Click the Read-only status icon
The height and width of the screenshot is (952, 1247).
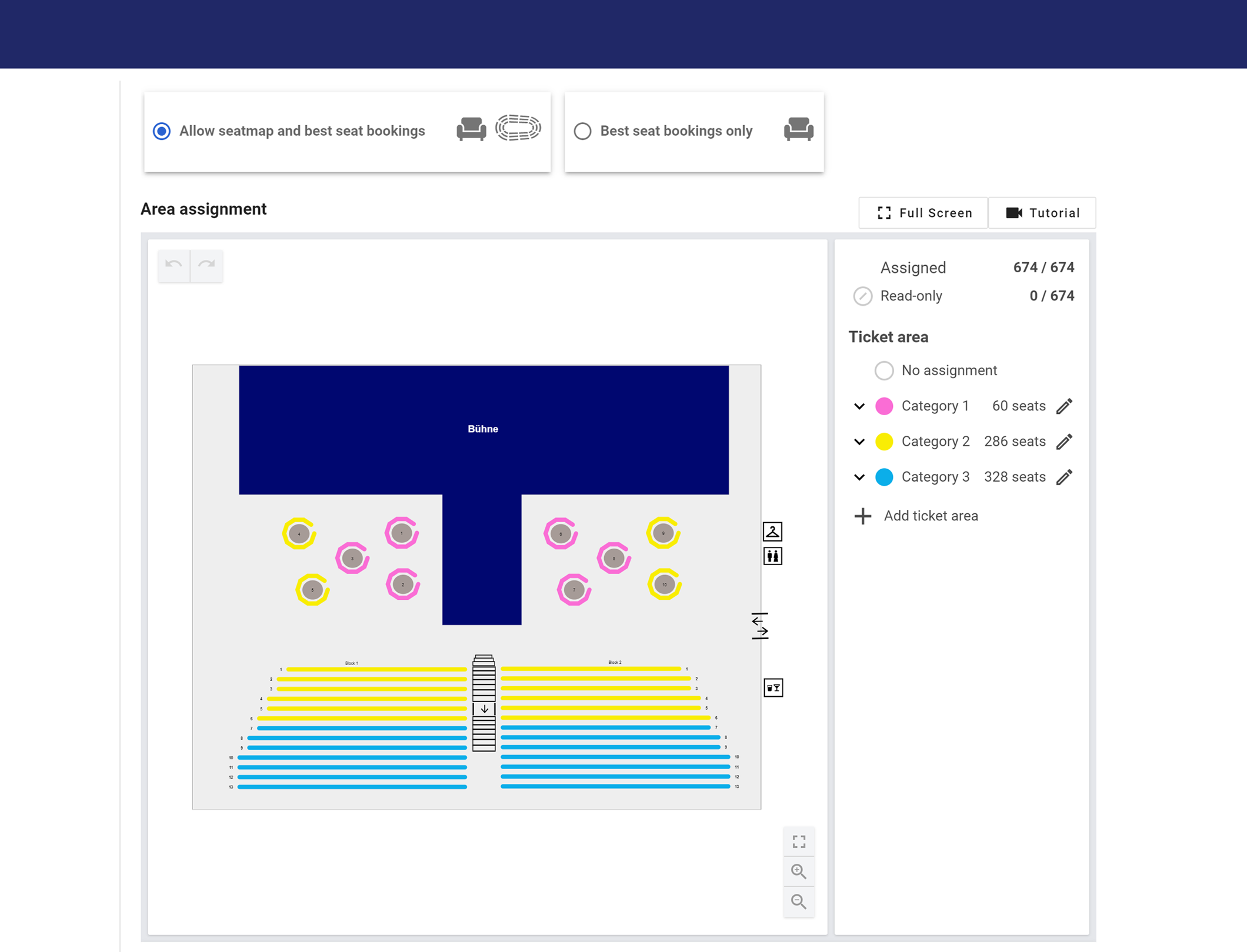click(x=862, y=296)
